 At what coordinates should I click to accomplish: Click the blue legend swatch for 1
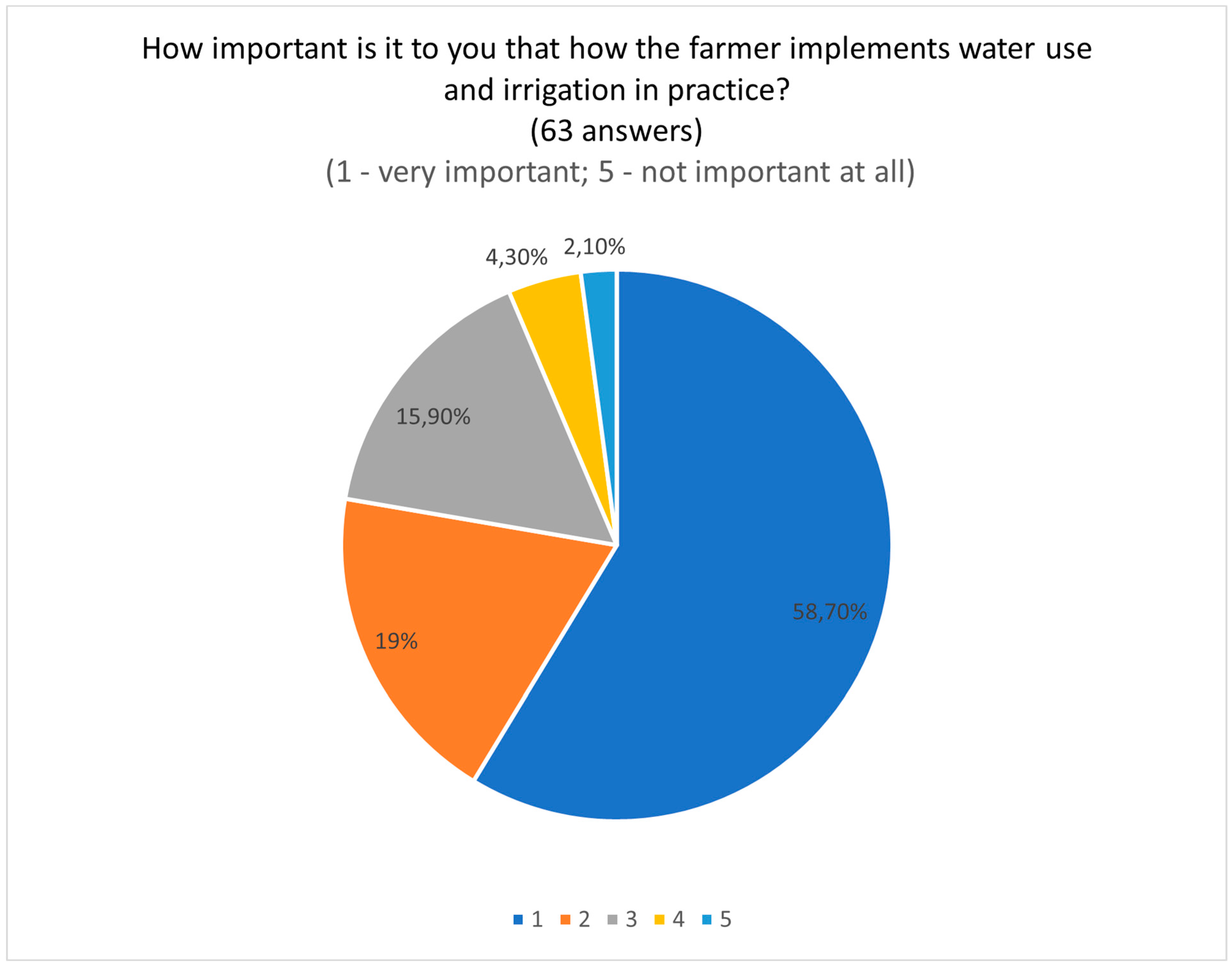(517, 920)
